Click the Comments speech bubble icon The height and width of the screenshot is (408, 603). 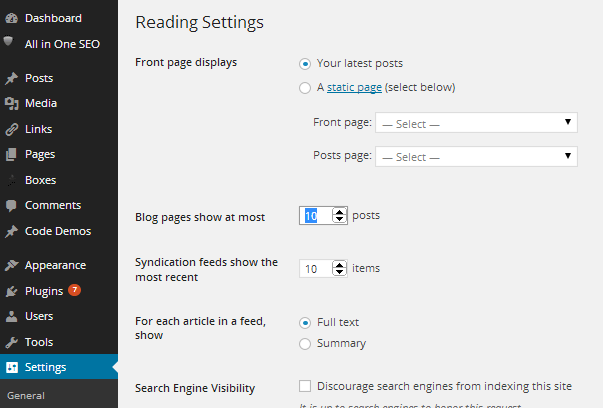pyautogui.click(x=11, y=205)
